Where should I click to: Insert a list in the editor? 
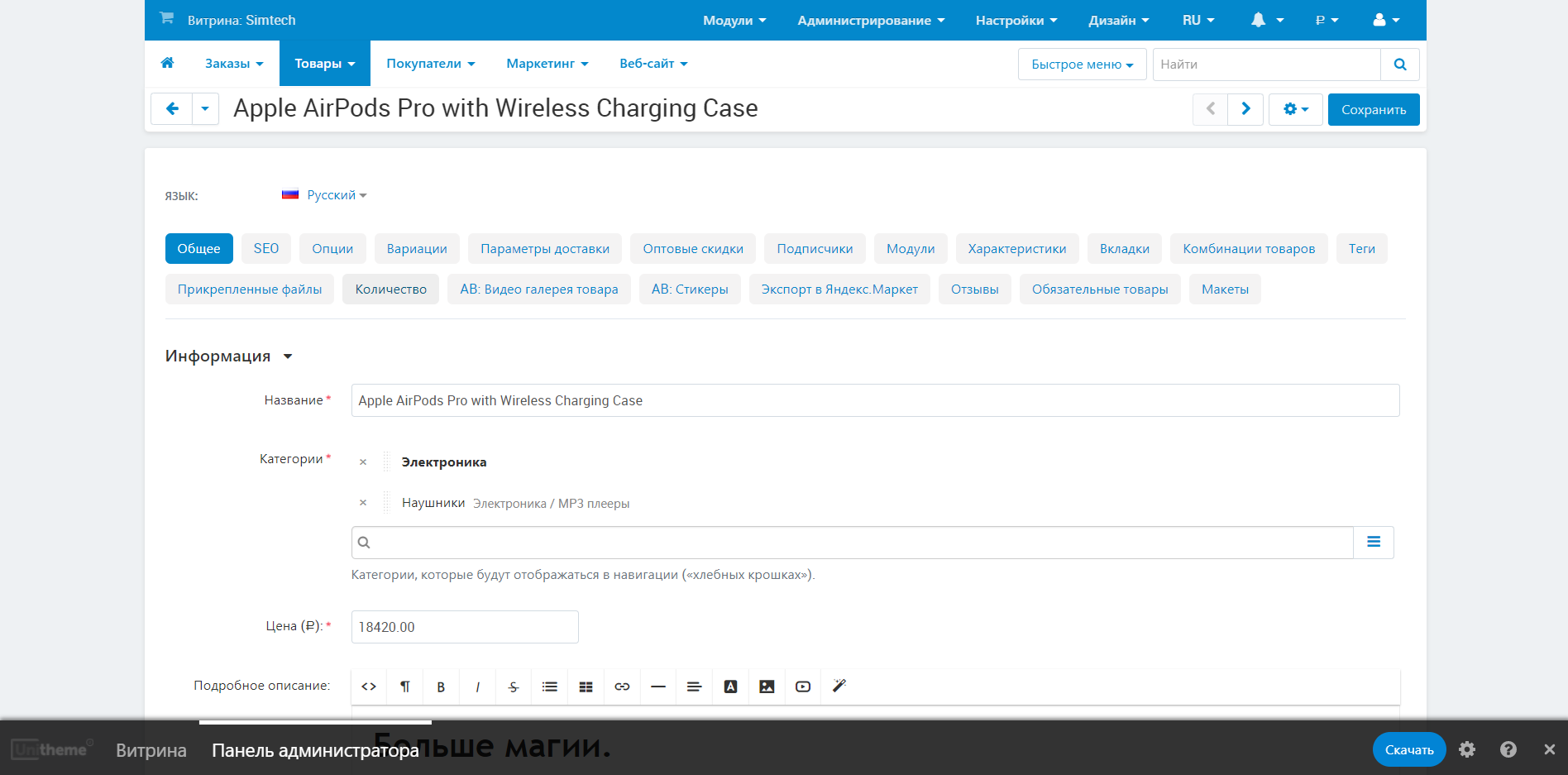pos(550,686)
